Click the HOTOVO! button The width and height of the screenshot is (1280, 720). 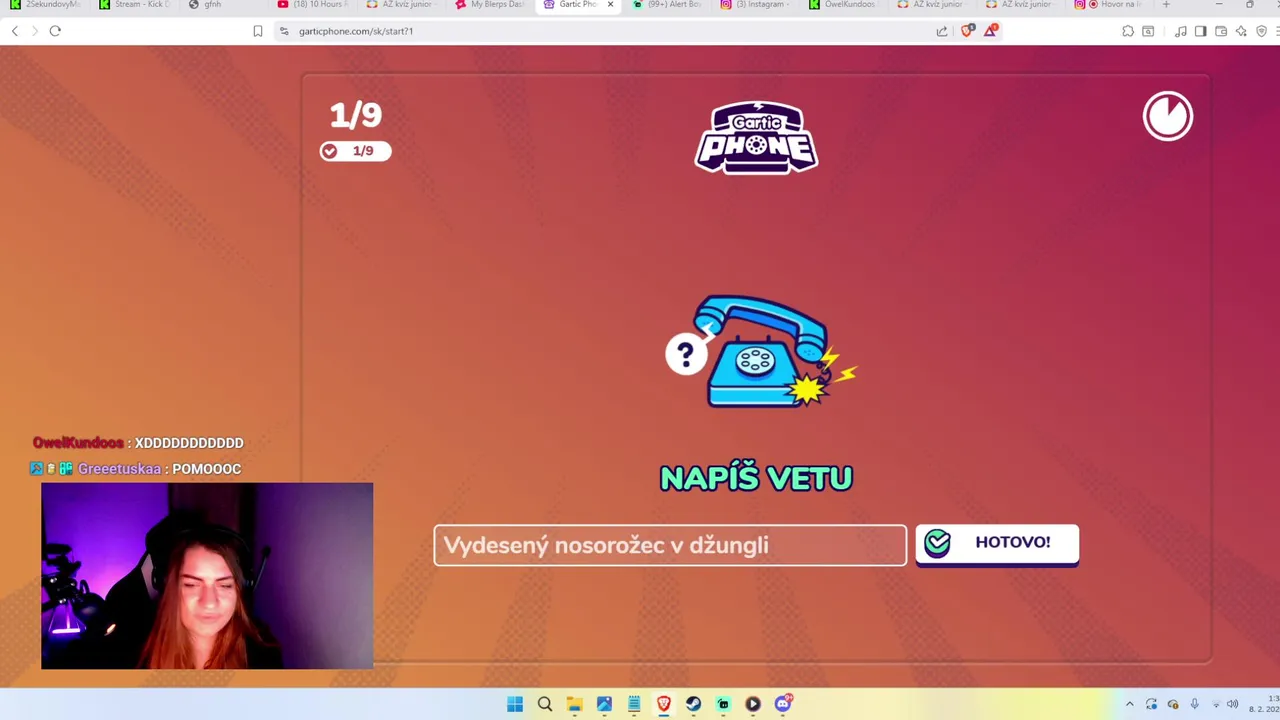coord(997,544)
